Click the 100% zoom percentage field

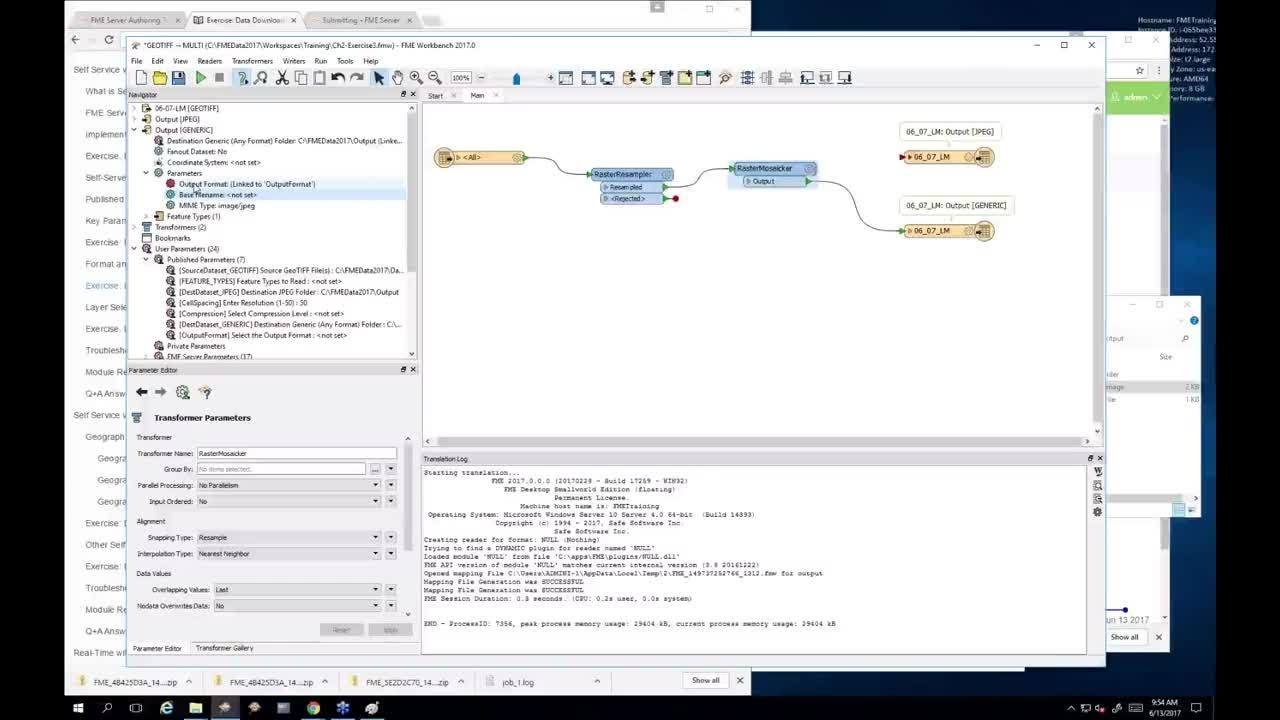click(x=461, y=78)
